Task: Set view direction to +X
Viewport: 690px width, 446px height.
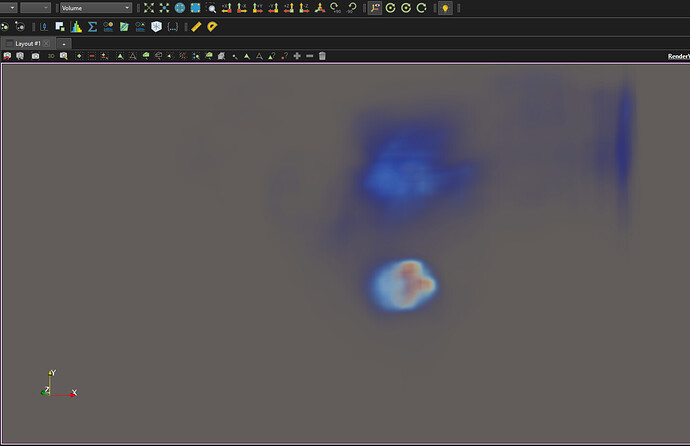Action: [227, 8]
